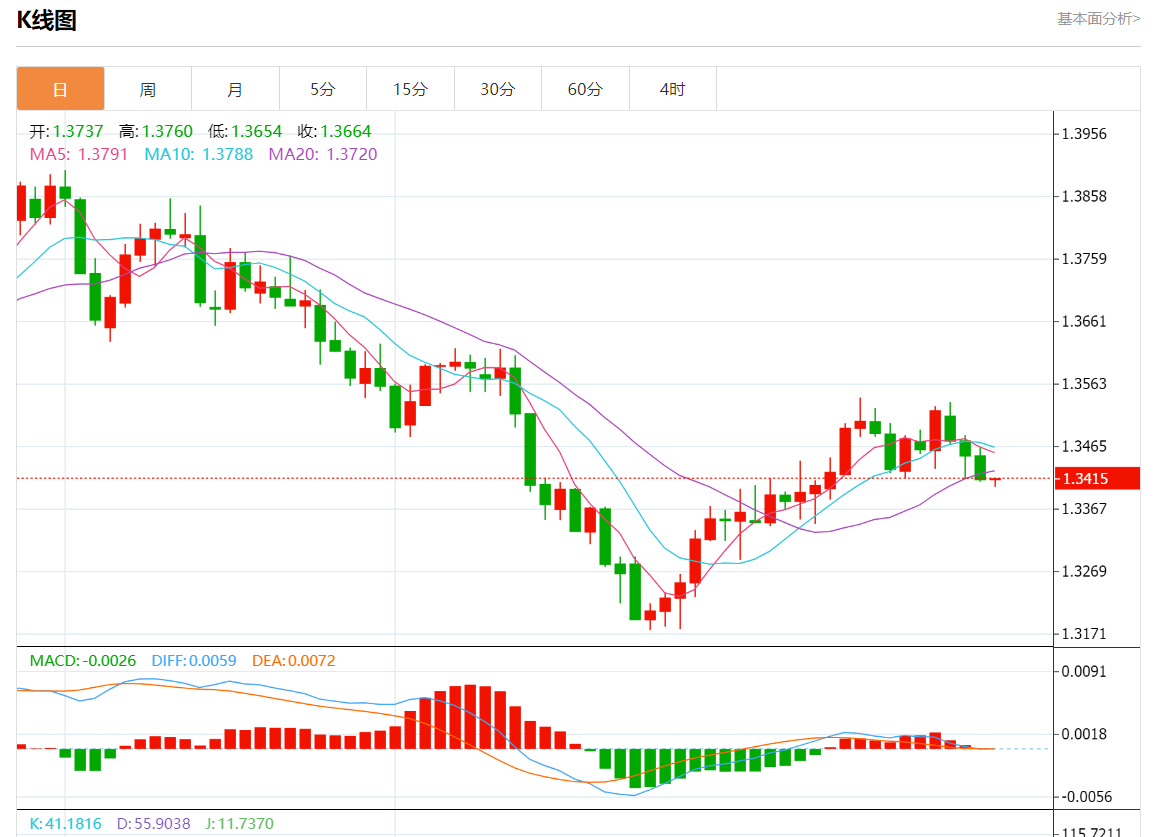Click the MACD value label
1156x837 pixels.
coord(82,661)
